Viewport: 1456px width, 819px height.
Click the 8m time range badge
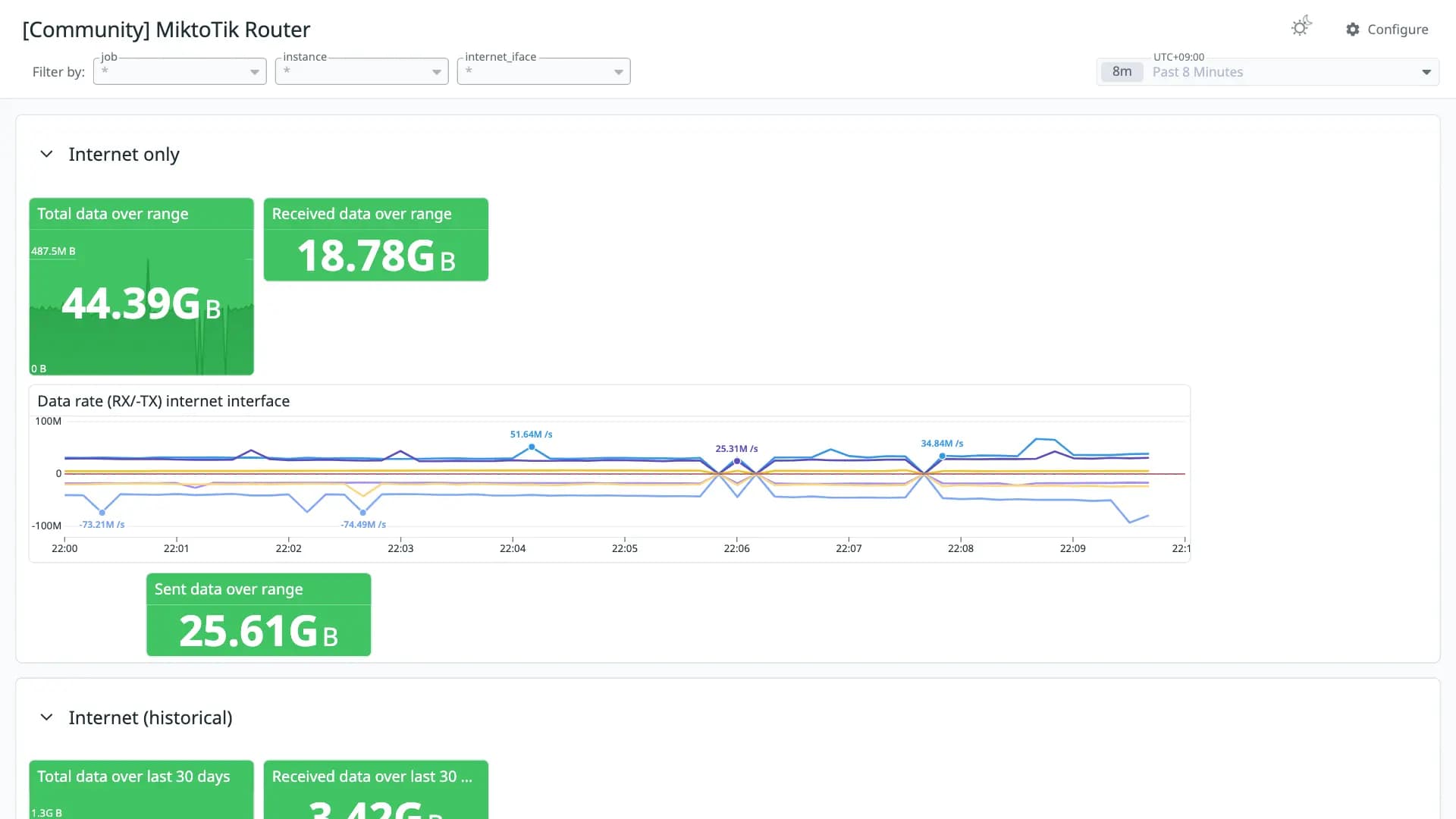tap(1122, 72)
